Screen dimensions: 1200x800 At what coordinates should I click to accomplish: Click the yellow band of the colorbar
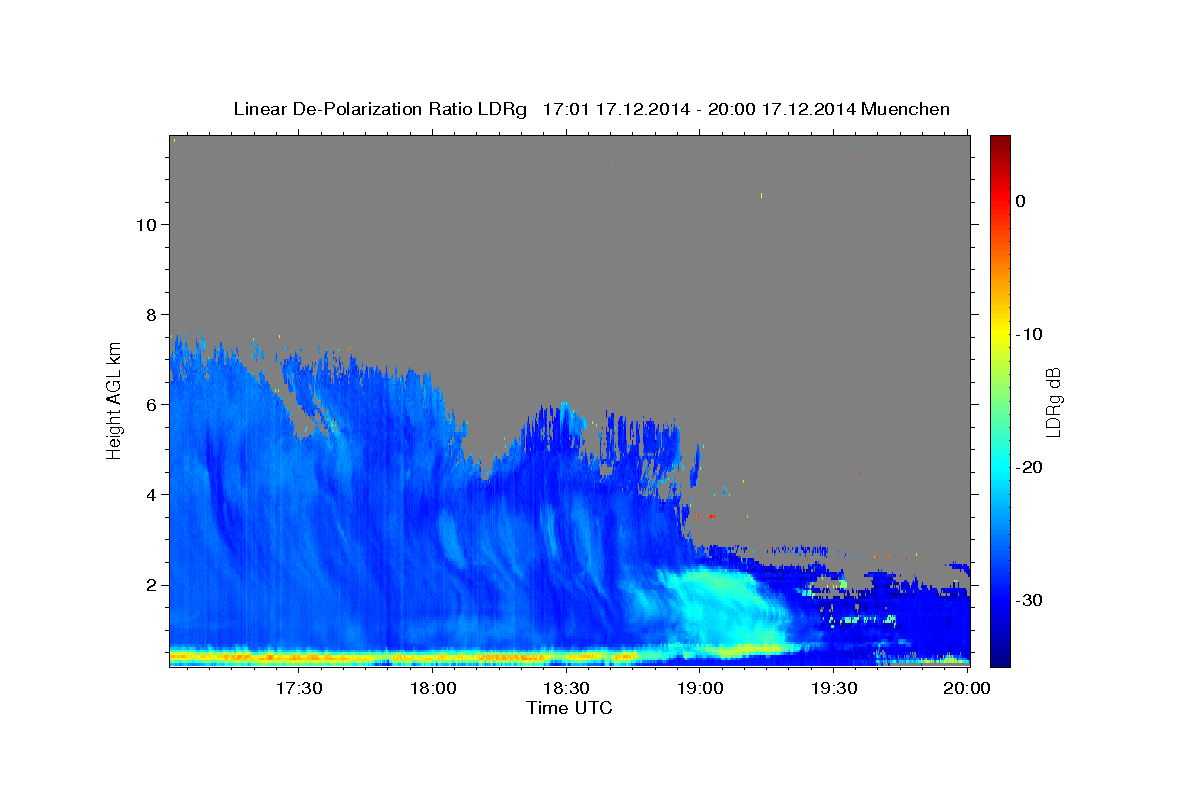tap(1000, 334)
